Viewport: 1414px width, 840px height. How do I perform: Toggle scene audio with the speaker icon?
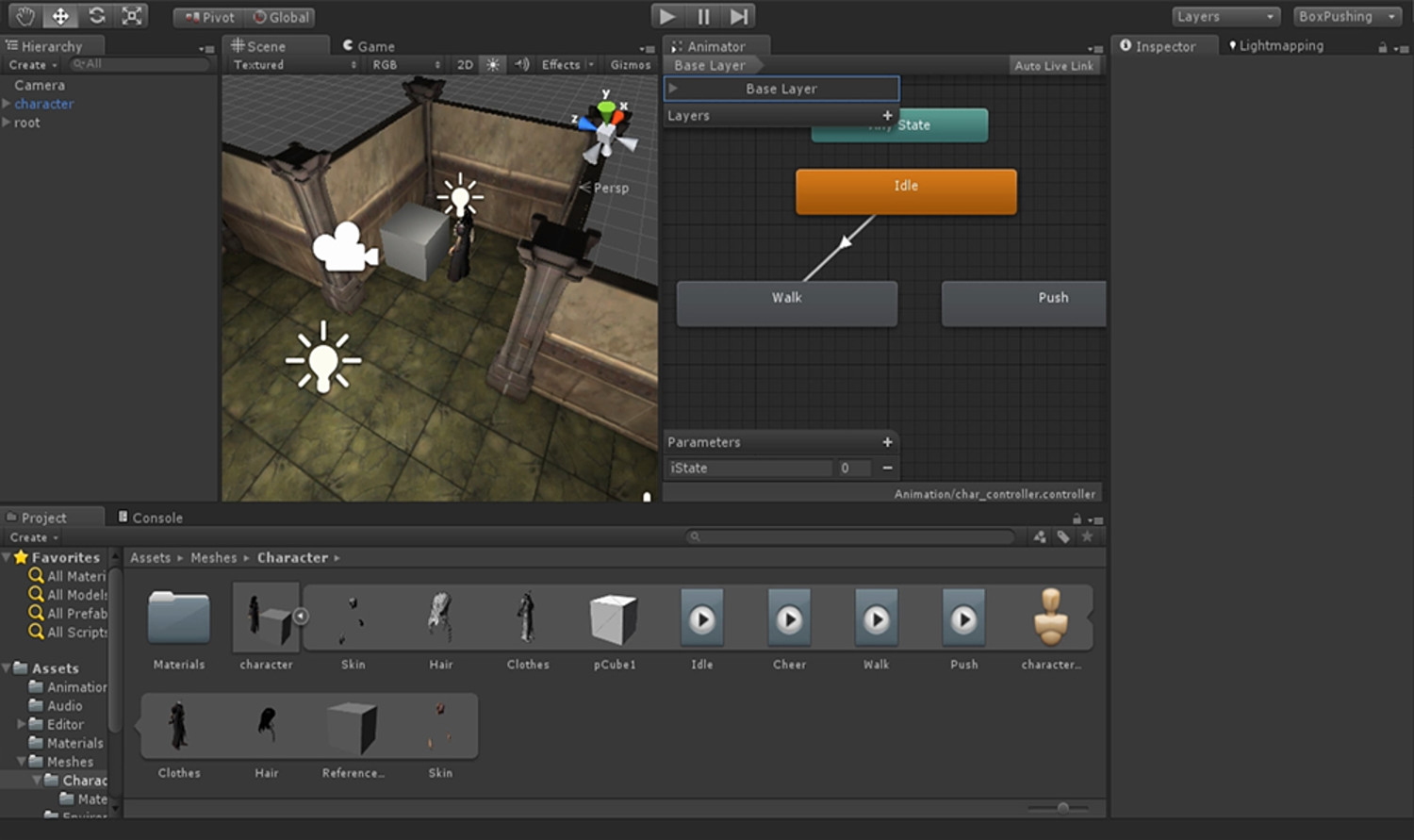click(x=521, y=64)
